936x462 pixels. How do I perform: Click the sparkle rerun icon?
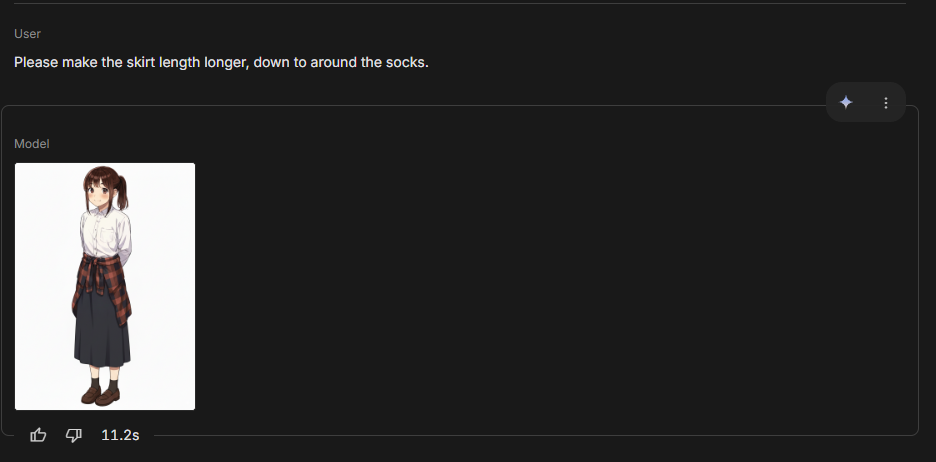pyautogui.click(x=846, y=103)
